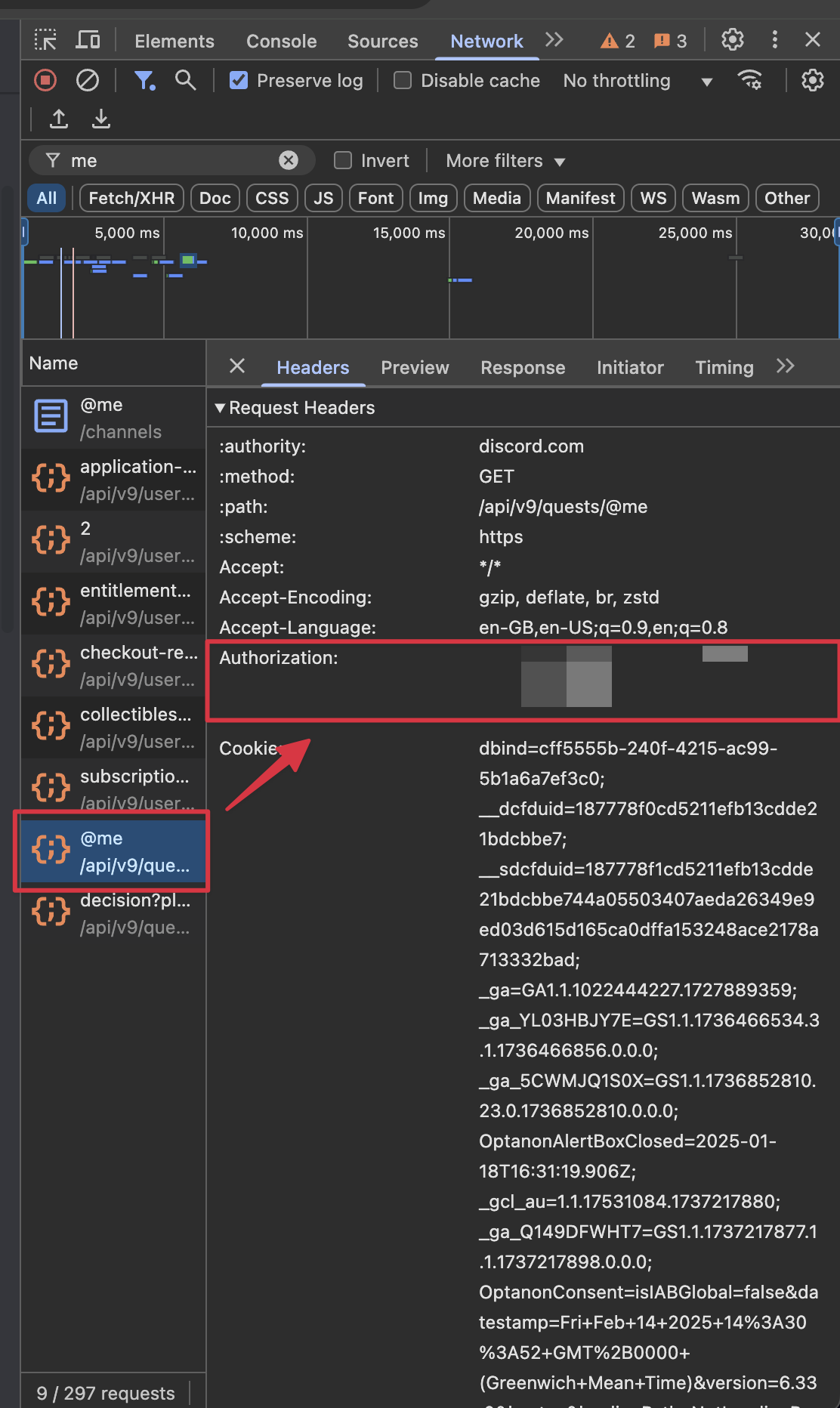Switch to the Console tab
This screenshot has height=1408, width=840.
281,41
